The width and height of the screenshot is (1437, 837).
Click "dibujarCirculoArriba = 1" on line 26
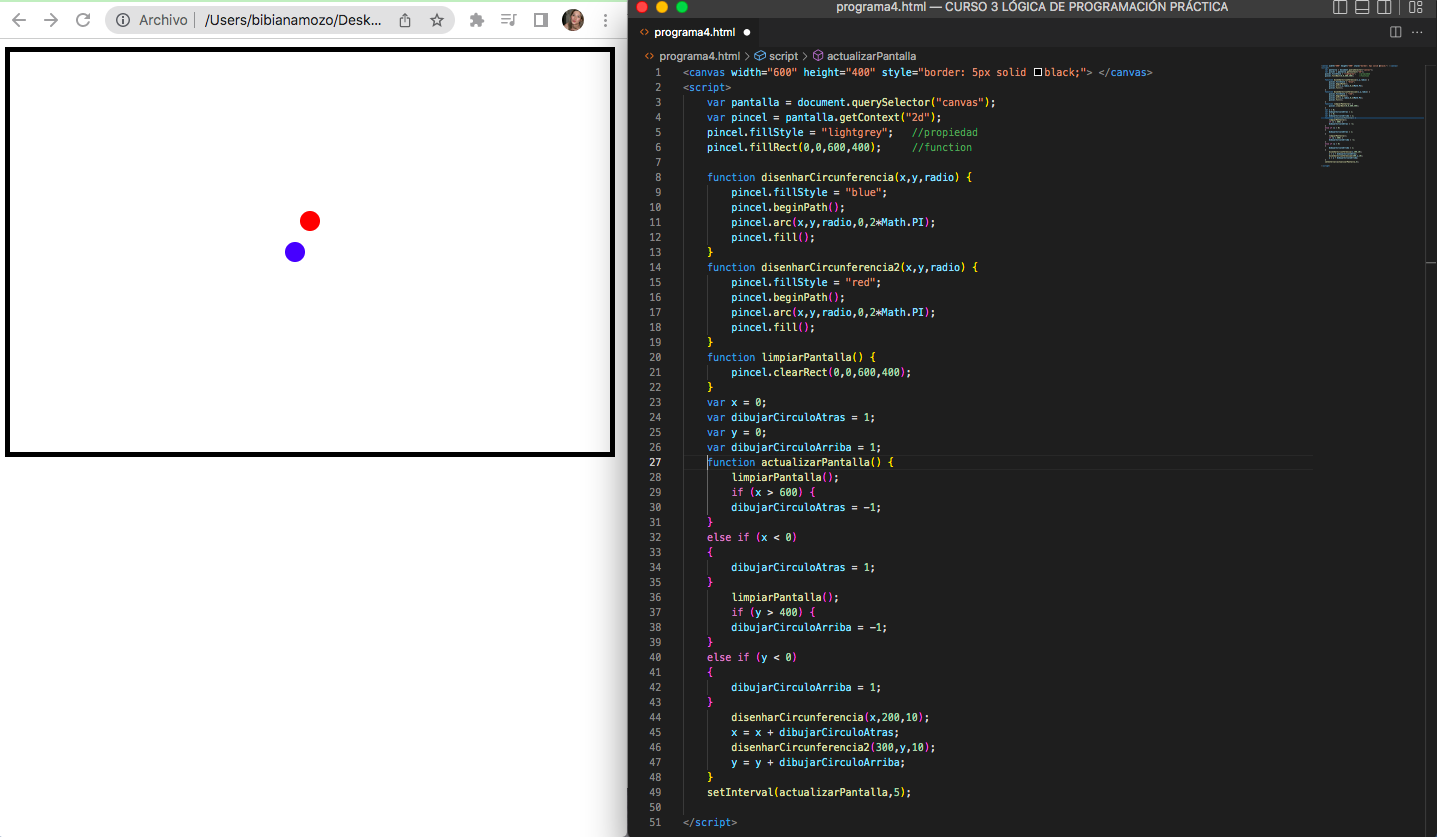coord(803,447)
